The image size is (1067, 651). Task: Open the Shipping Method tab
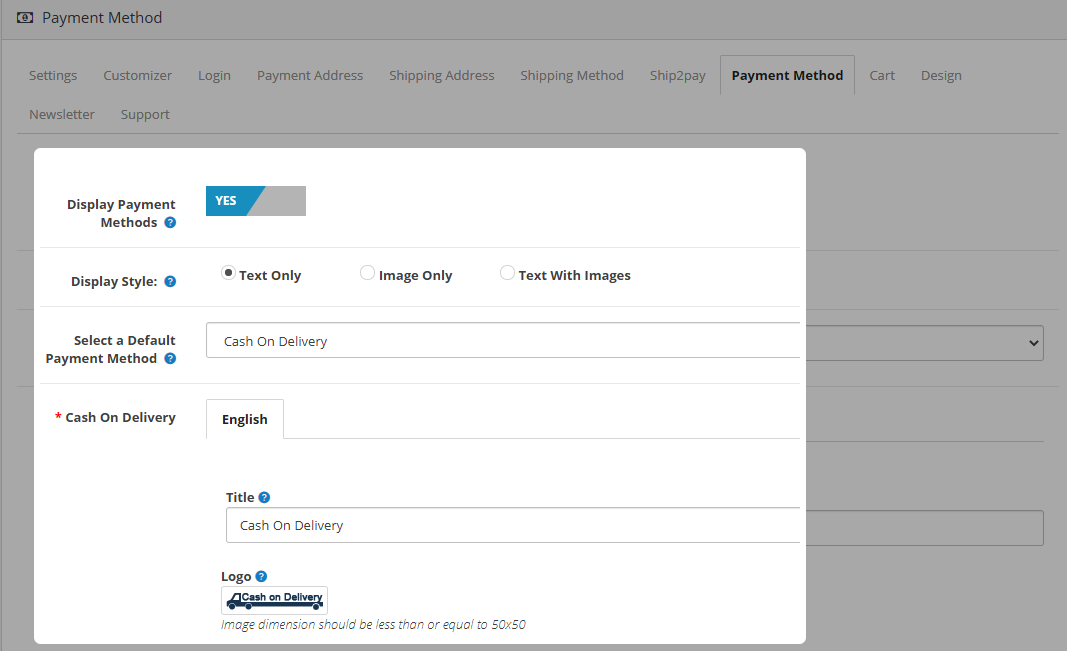pyautogui.click(x=571, y=76)
